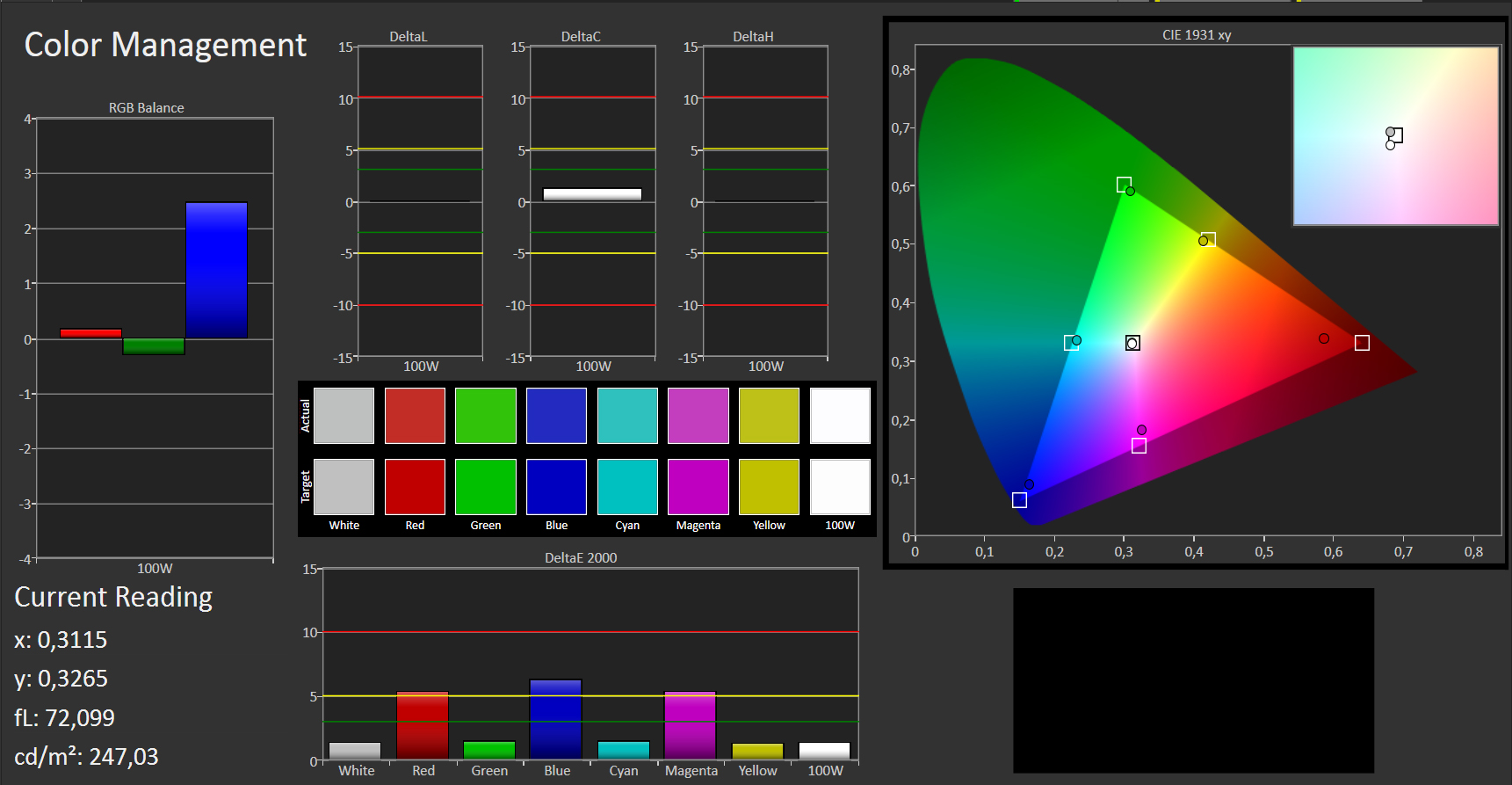Click the measured red circle on CIE diagram
This screenshot has width=1512, height=785.
[x=1324, y=338]
